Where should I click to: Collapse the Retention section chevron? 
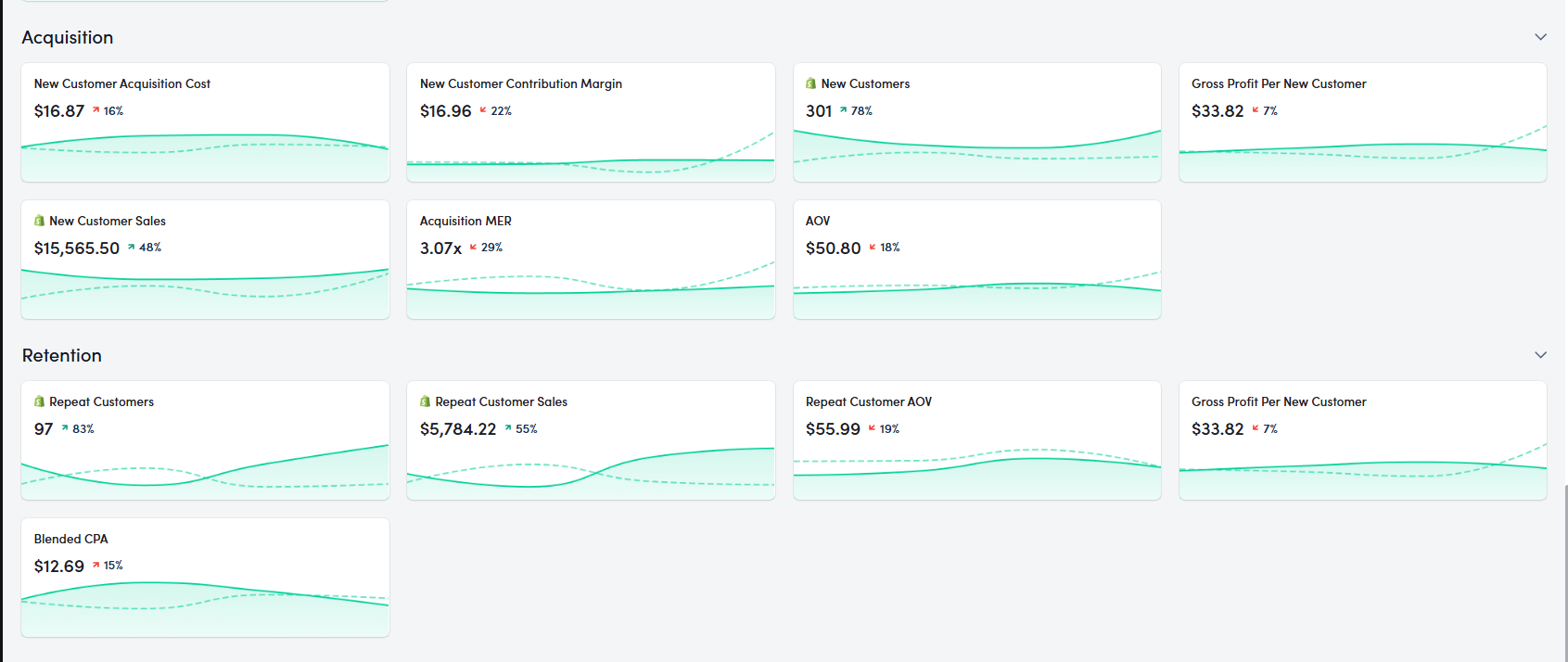pos(1540,355)
